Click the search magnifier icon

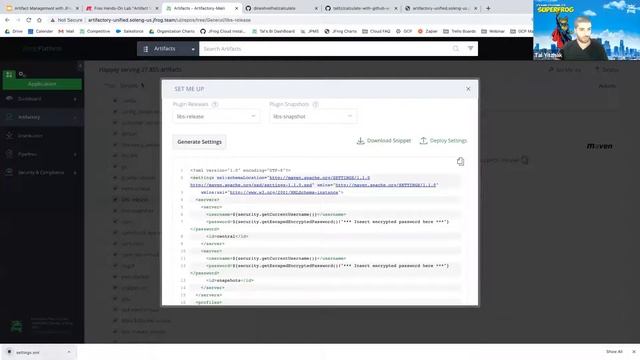[x=456, y=49]
